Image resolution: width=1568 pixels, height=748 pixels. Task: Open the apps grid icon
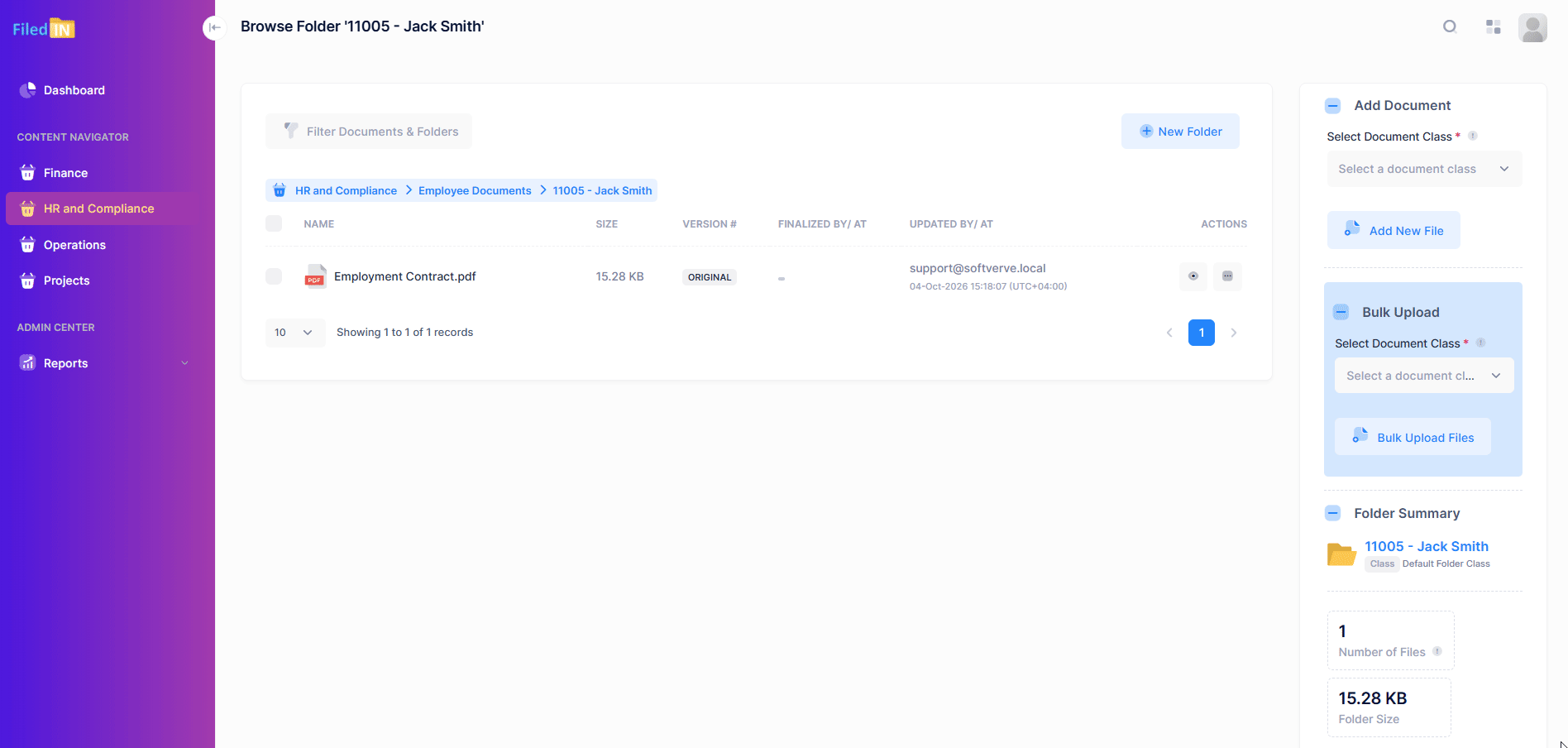1493,27
